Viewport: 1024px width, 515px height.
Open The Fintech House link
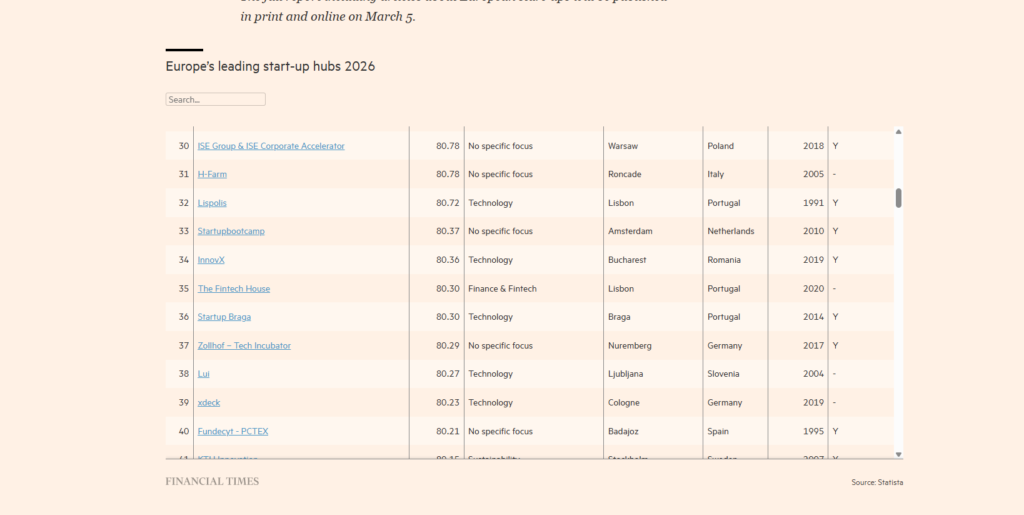(234, 289)
